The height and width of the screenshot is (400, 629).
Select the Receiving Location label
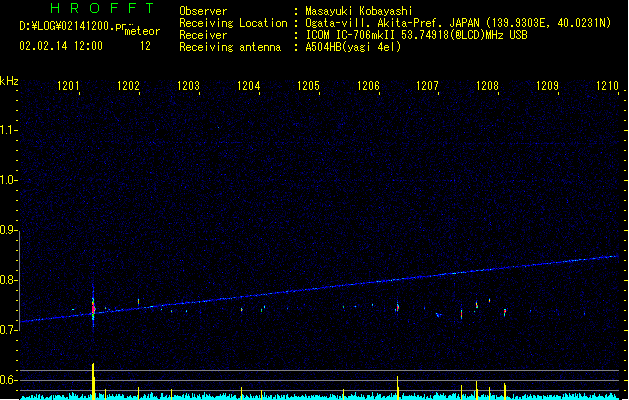233,23
